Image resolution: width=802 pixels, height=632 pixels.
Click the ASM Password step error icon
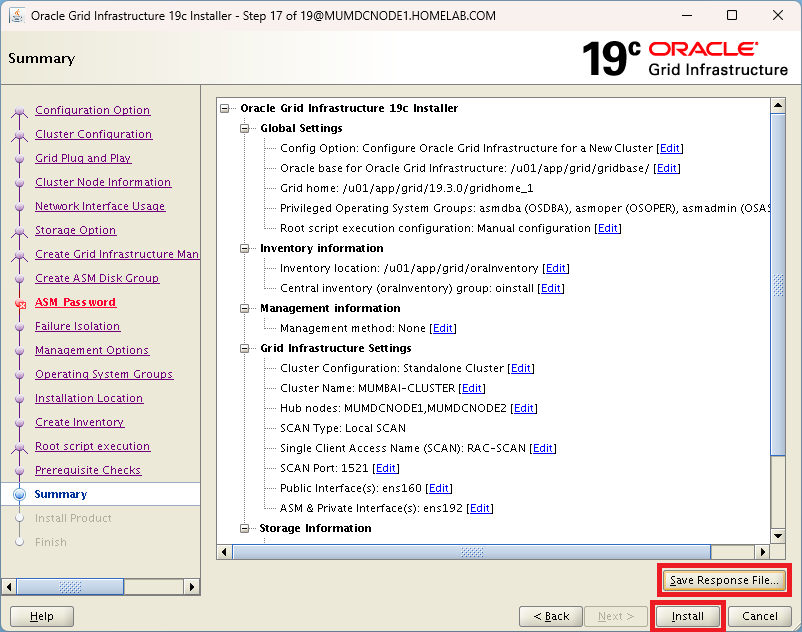pyautogui.click(x=19, y=303)
